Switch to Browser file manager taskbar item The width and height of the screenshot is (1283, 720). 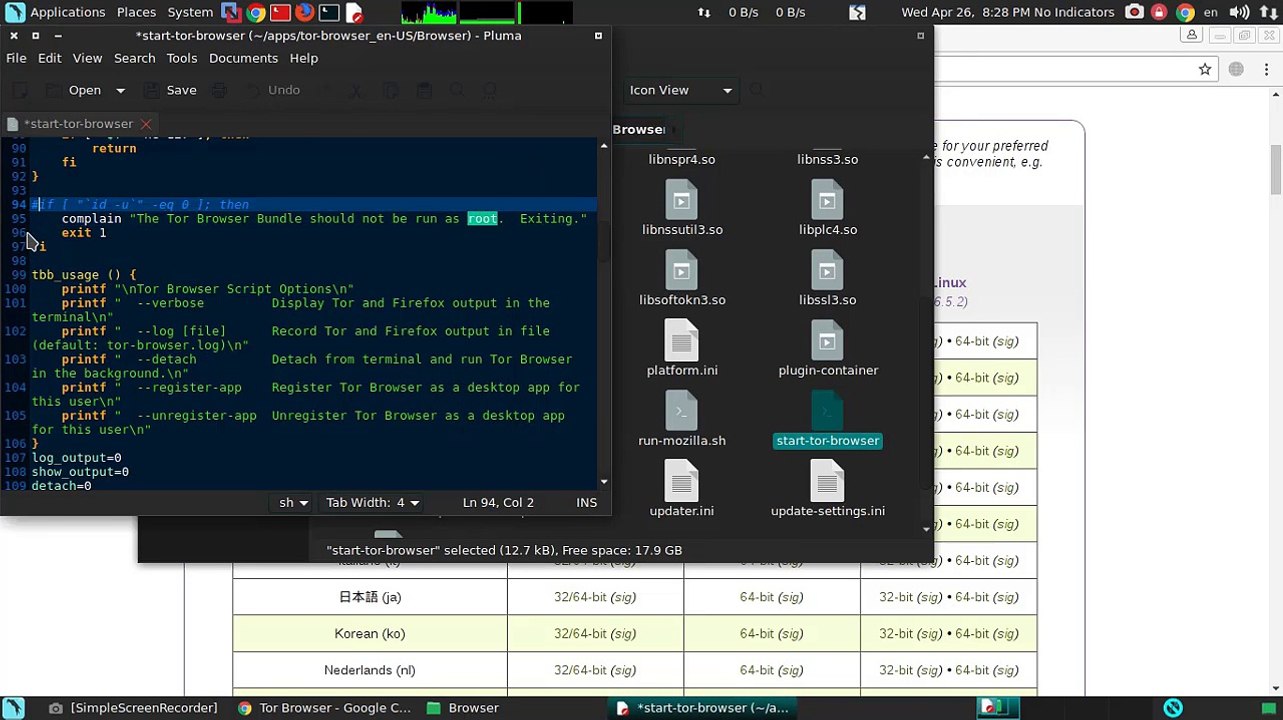coord(462,708)
